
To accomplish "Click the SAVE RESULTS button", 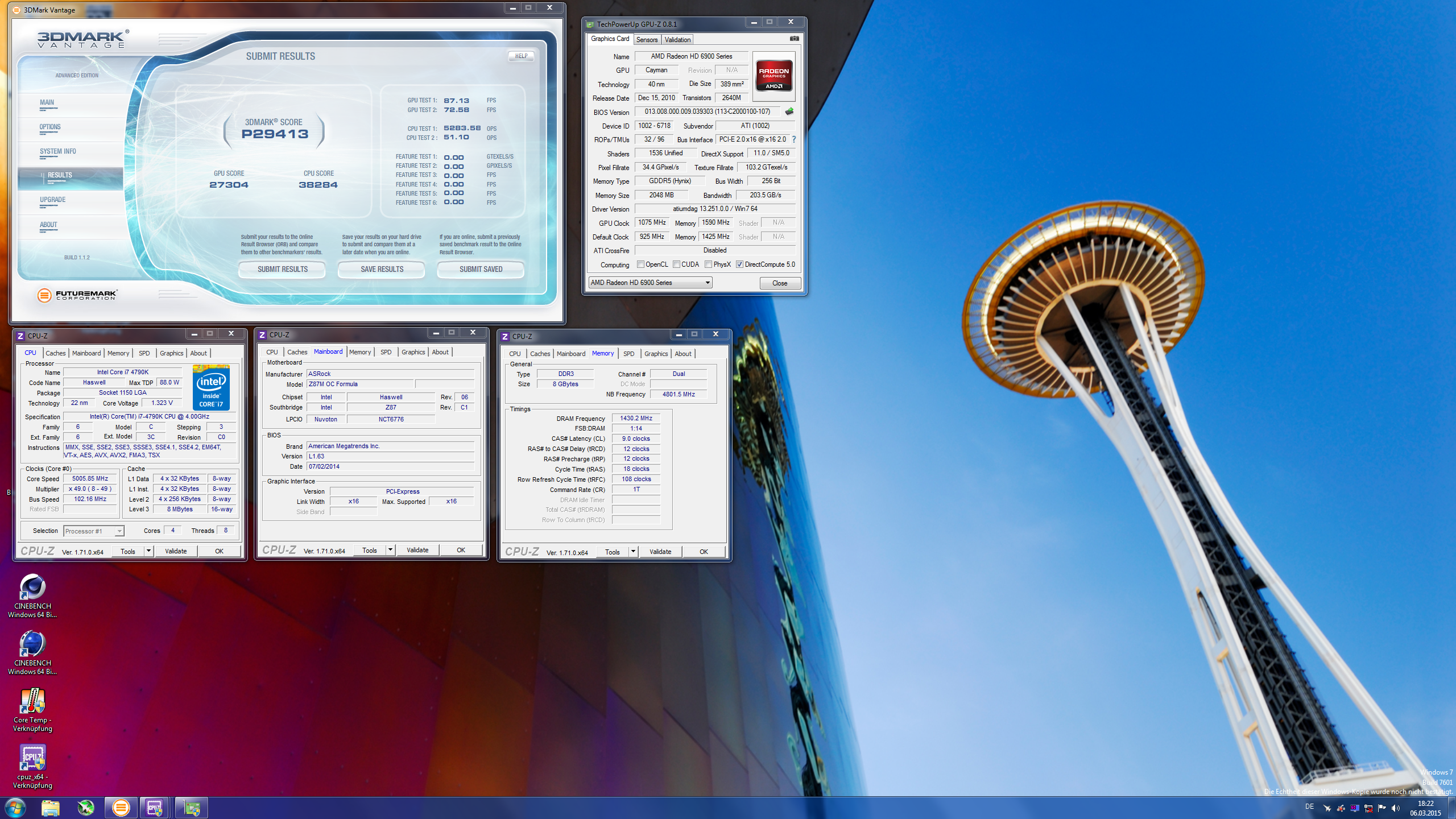I will pos(382,269).
